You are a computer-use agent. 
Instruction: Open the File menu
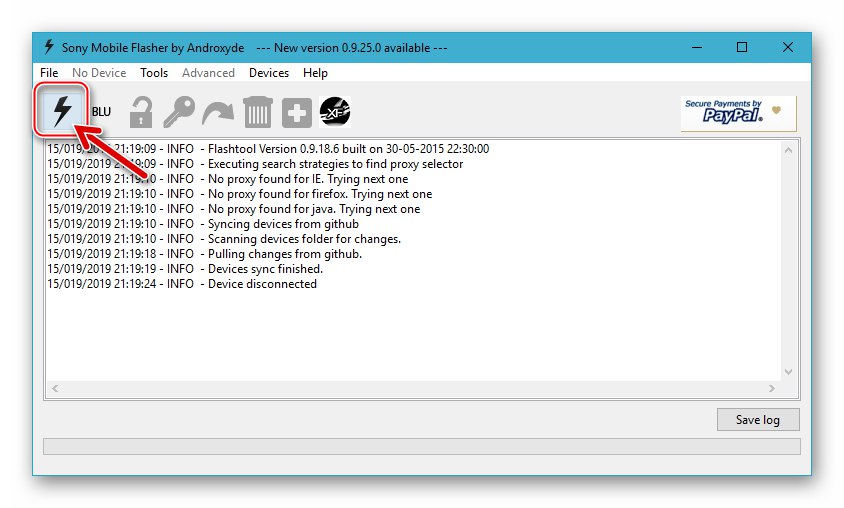pyautogui.click(x=49, y=73)
